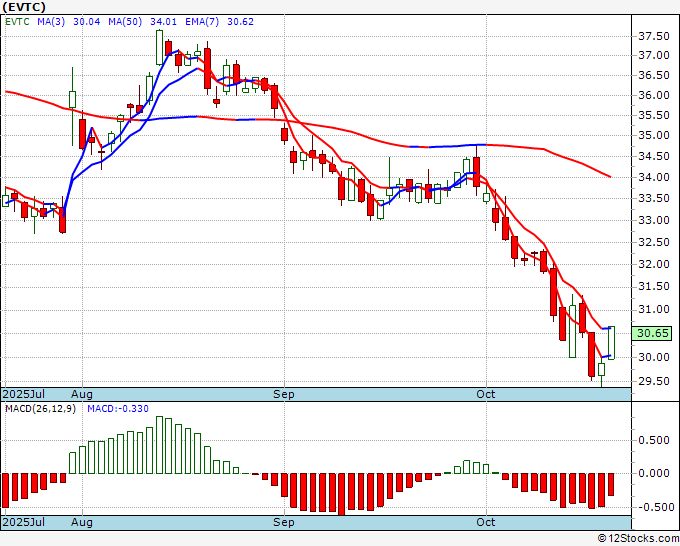This screenshot has height=546, width=680.
Task: Click the latest green candlestick at the far right
Action: click(x=610, y=342)
